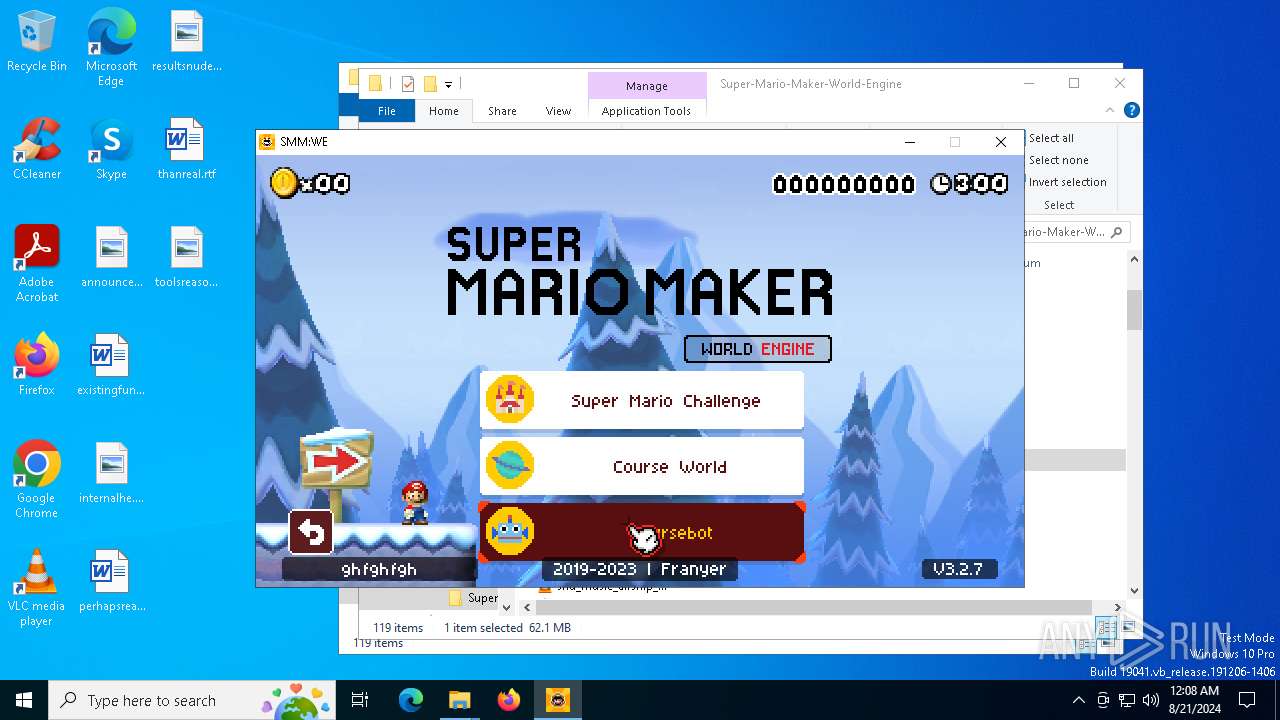Click the 2019-2023 | Franyer credit
Image resolution: width=1280 pixels, height=720 pixels.
[640, 568]
